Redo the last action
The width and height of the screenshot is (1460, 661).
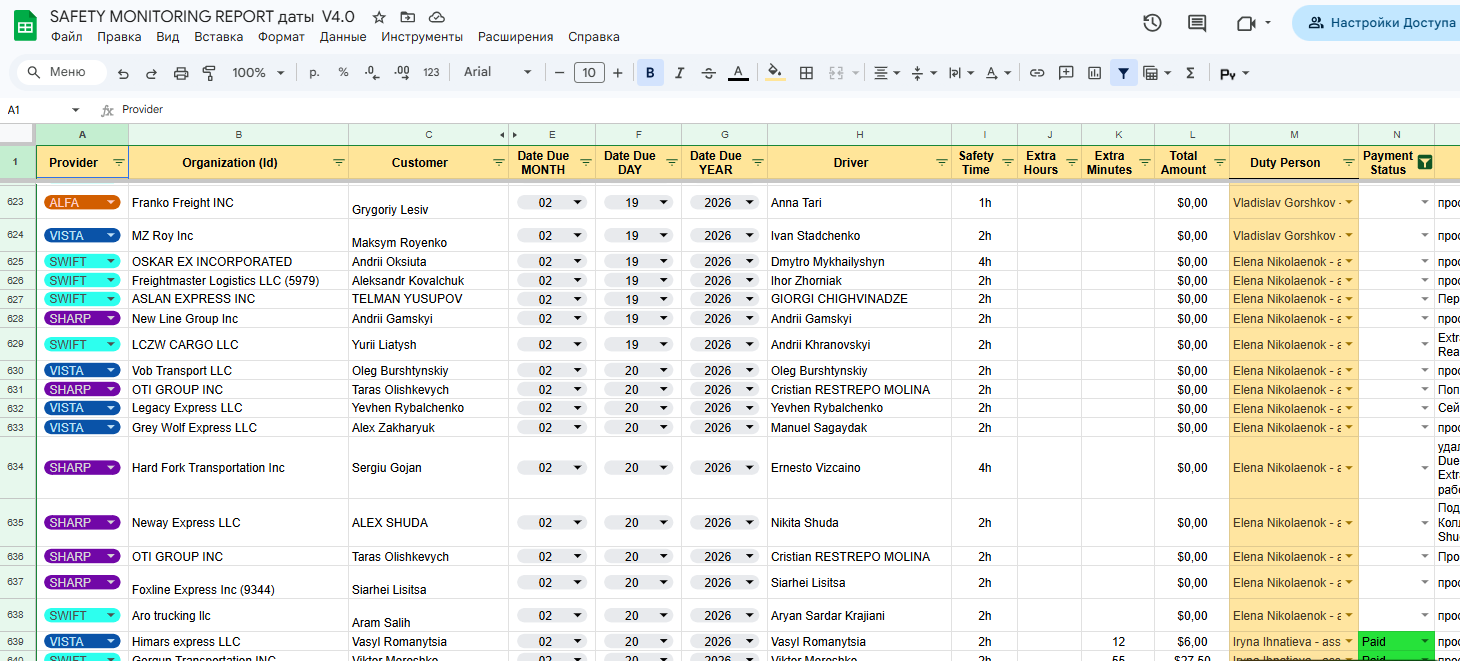click(x=151, y=73)
